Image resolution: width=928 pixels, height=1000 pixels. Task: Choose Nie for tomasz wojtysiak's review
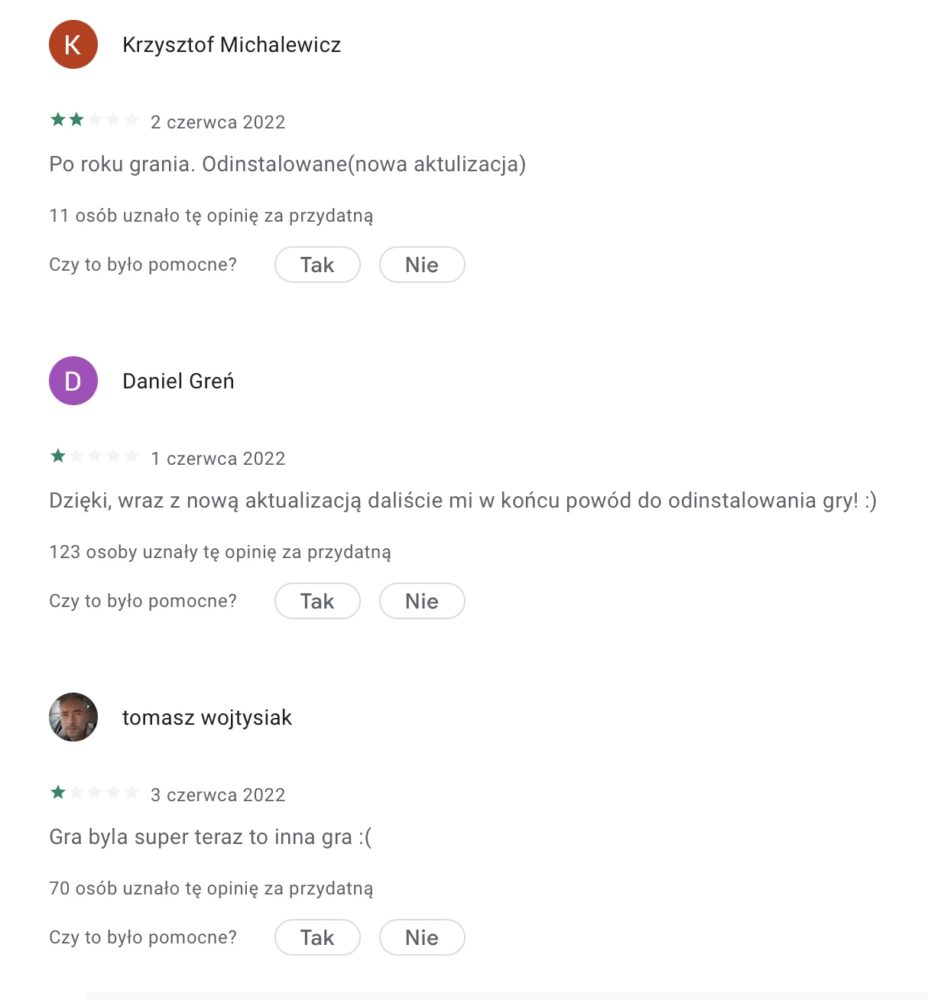pyautogui.click(x=422, y=938)
